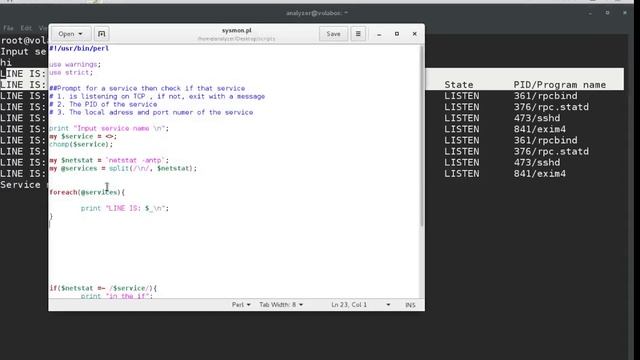Click the print 'in the if' line
This screenshot has width=640, height=360.
(x=117, y=296)
